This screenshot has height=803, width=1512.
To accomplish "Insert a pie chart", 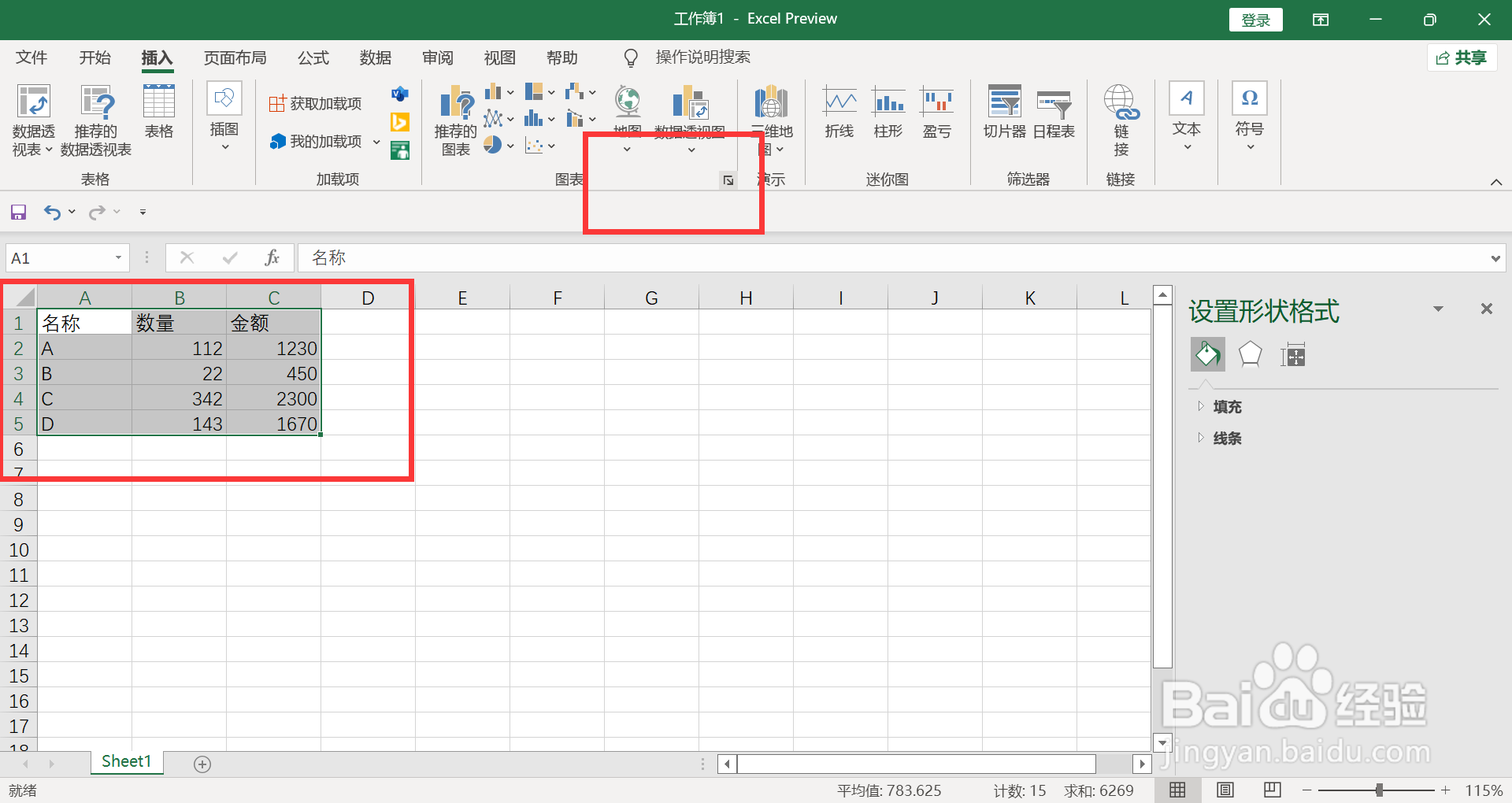I will [492, 145].
